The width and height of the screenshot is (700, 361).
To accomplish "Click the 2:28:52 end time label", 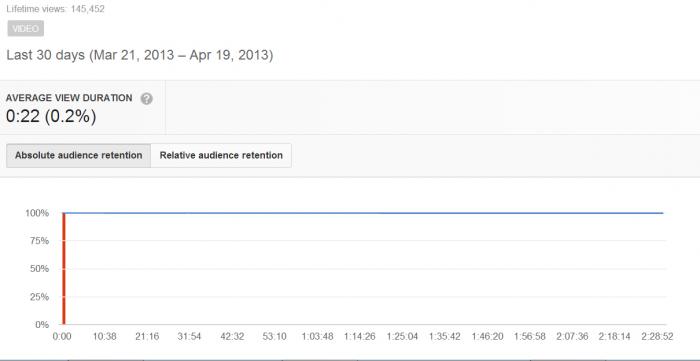I will (x=656, y=336).
